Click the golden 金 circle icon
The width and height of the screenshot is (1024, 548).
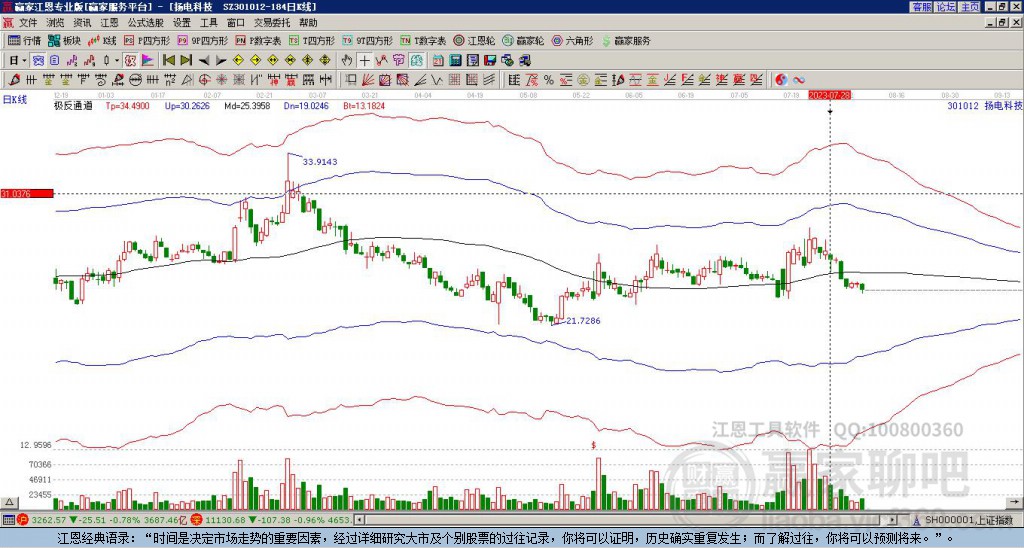(x=583, y=80)
